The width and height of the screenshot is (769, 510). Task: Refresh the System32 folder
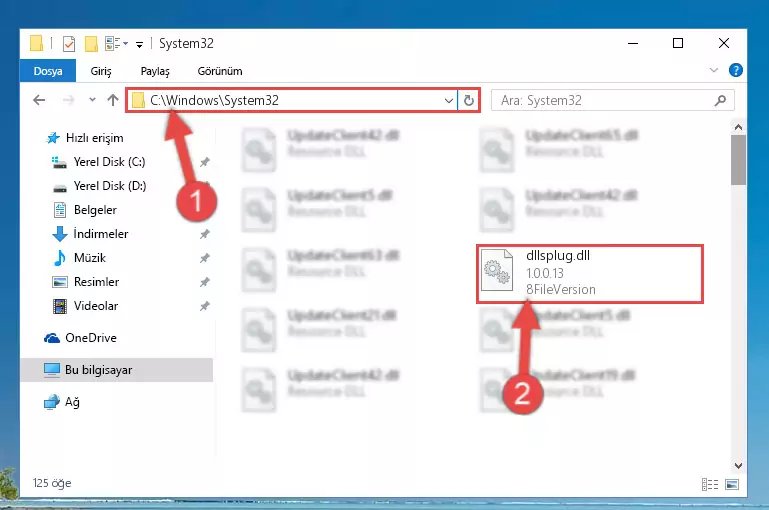pos(469,101)
